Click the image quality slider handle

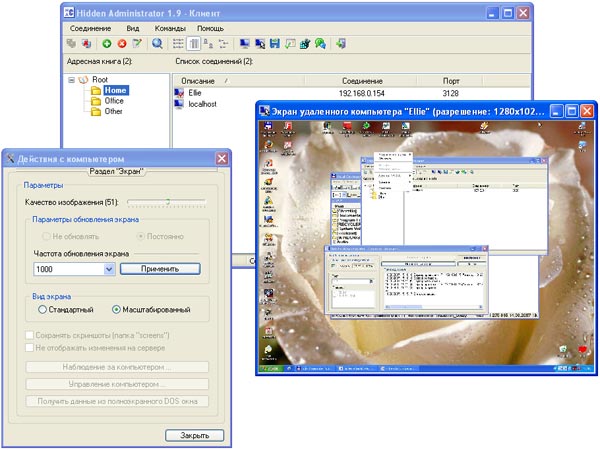168,202
